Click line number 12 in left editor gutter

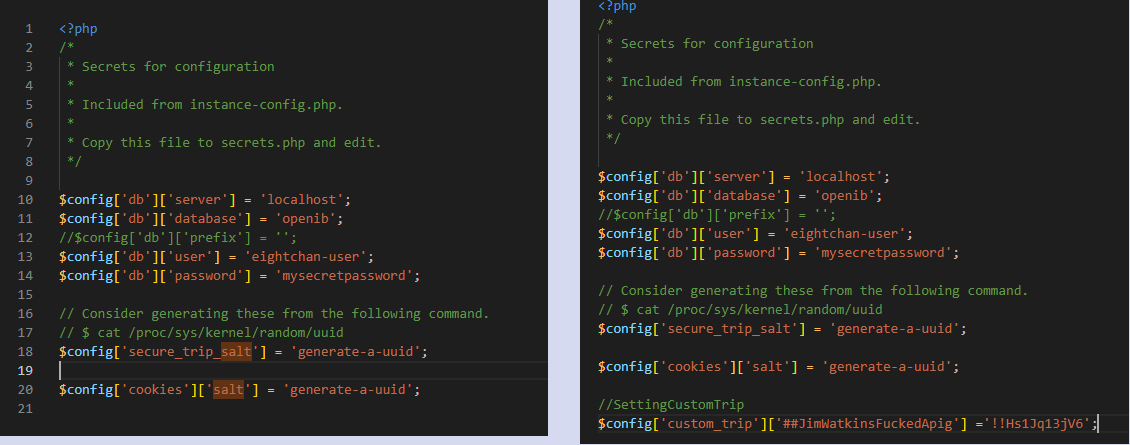click(x=25, y=237)
